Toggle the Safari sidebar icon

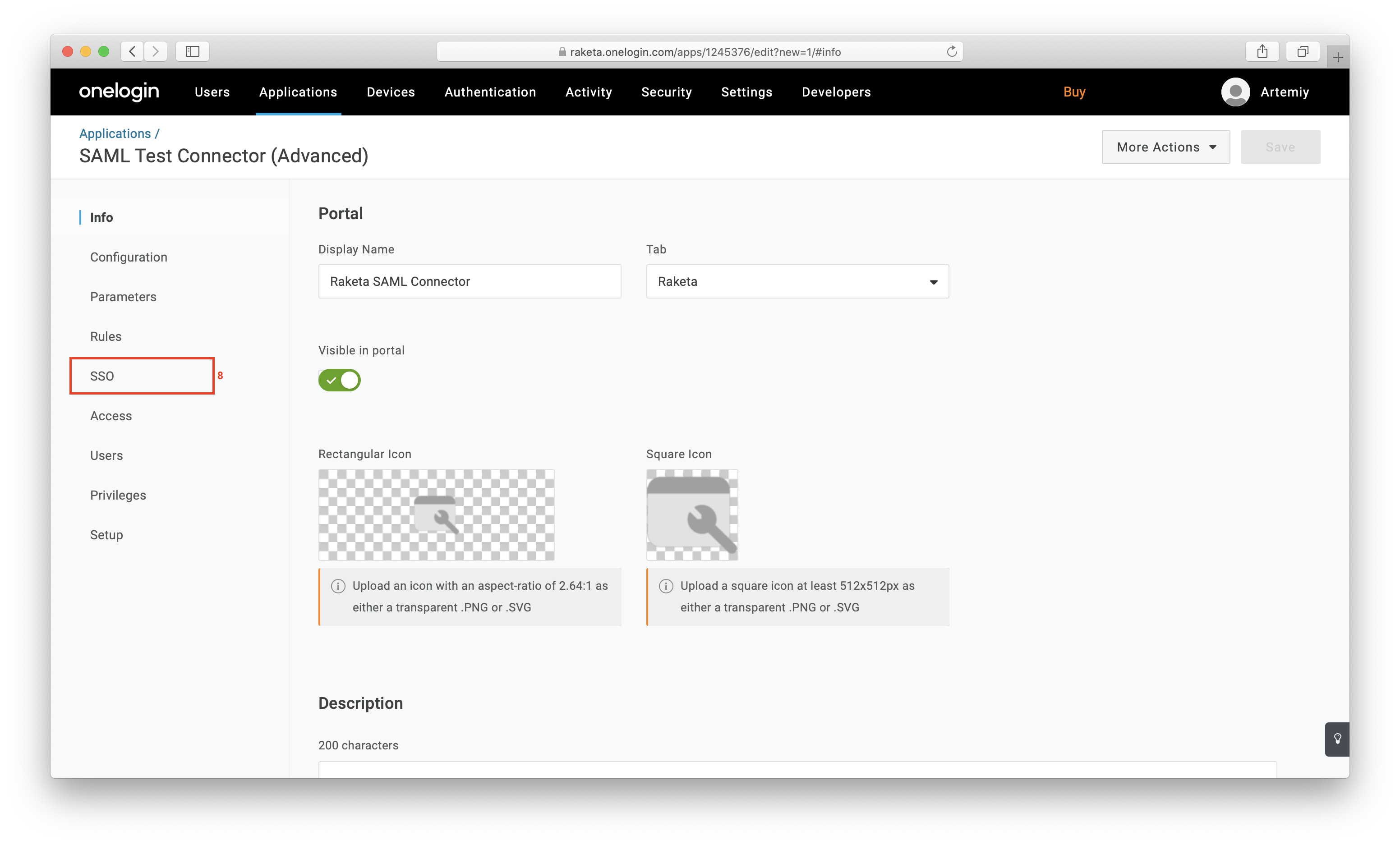[192, 52]
